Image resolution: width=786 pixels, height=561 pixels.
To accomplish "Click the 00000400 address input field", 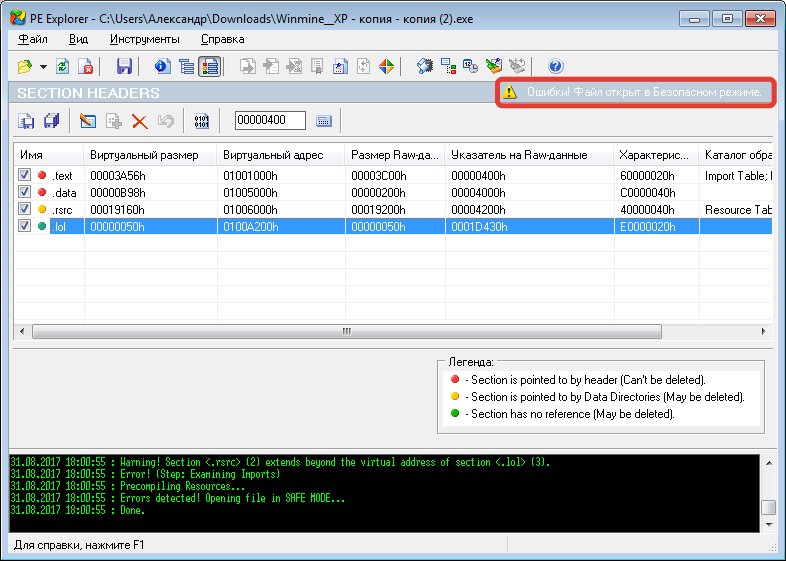I will (x=270, y=121).
